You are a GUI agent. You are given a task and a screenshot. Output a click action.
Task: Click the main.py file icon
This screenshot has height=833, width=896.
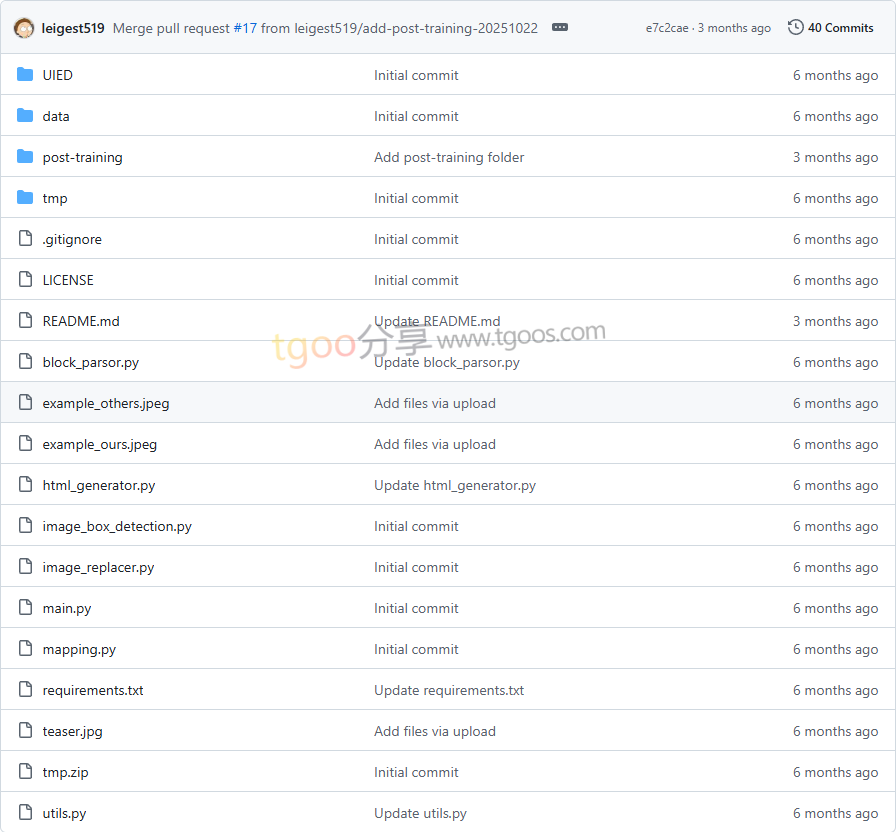point(25,608)
